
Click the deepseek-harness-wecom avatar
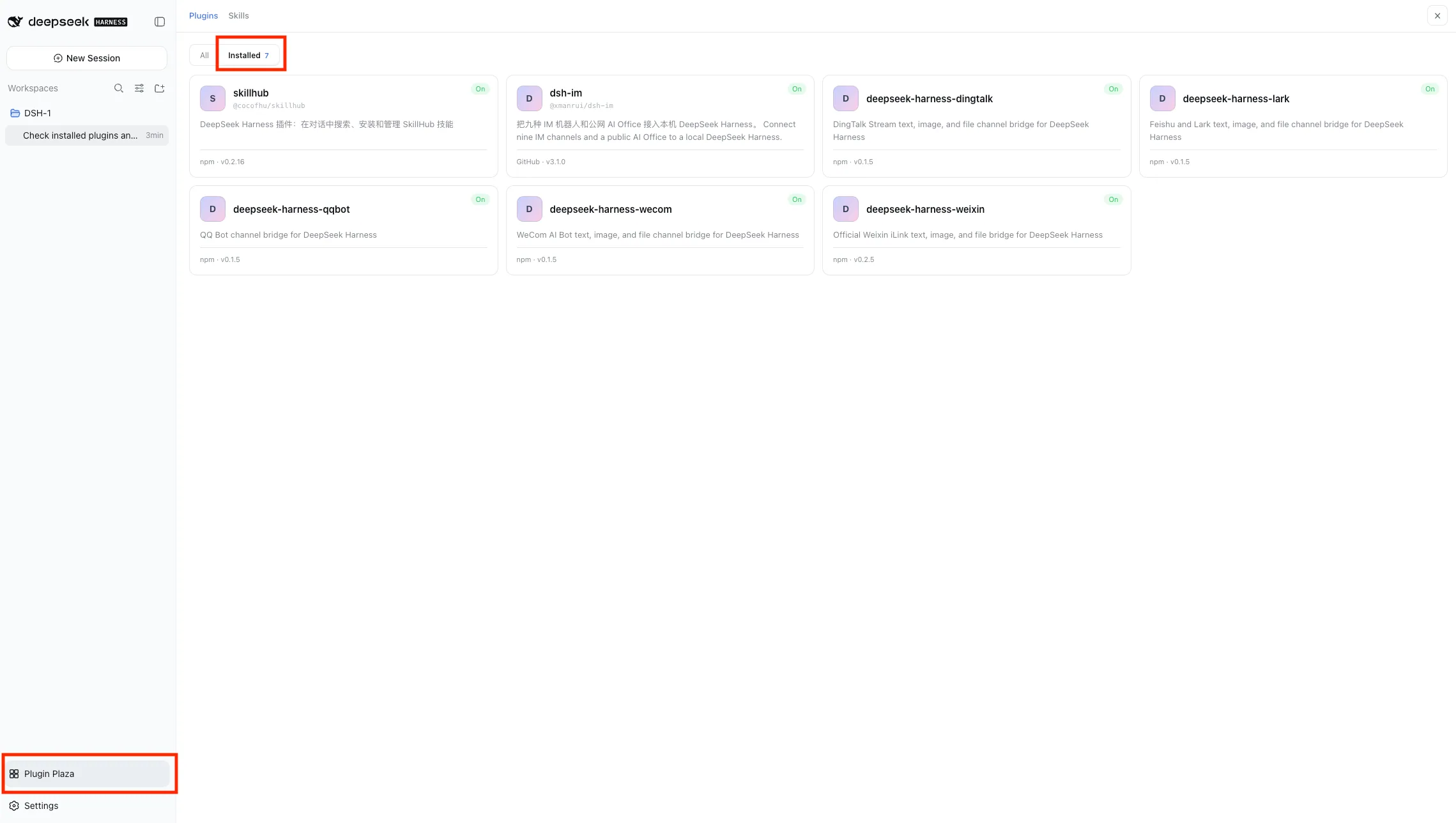(529, 209)
